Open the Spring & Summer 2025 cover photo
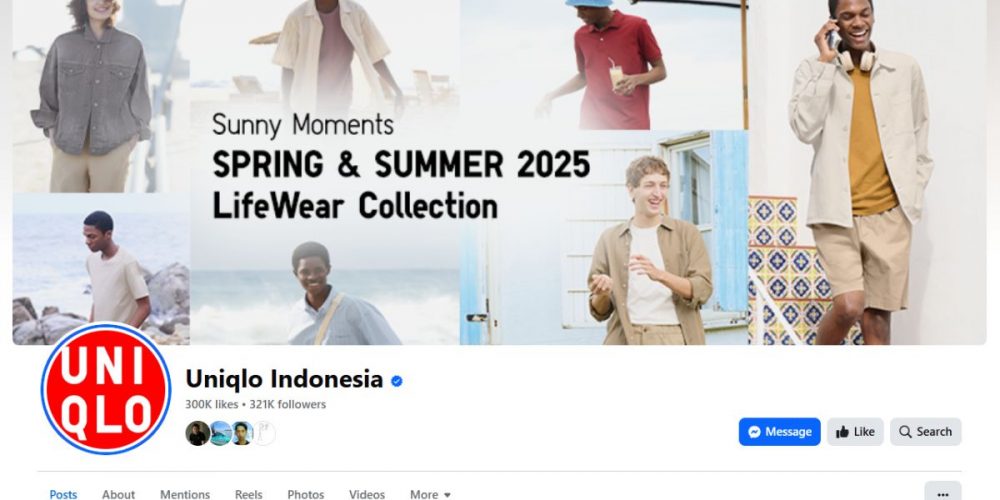The image size is (1000, 500). [499, 172]
